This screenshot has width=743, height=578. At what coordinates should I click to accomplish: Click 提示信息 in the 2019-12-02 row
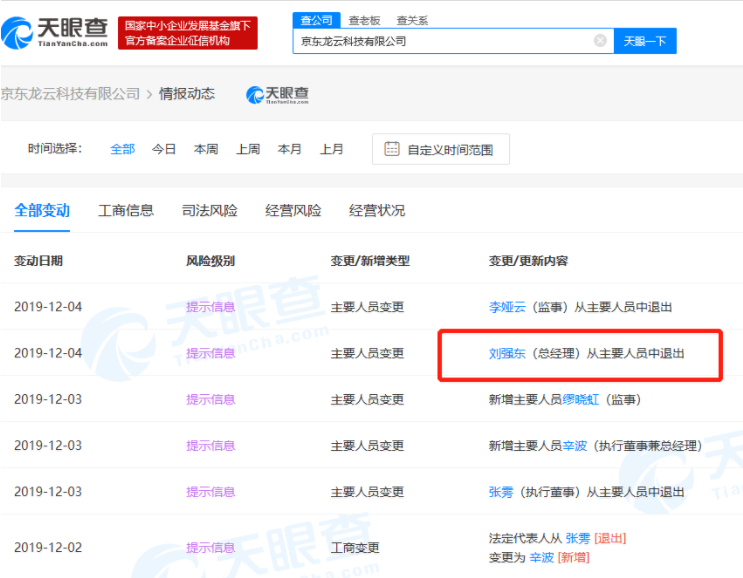tap(210, 548)
